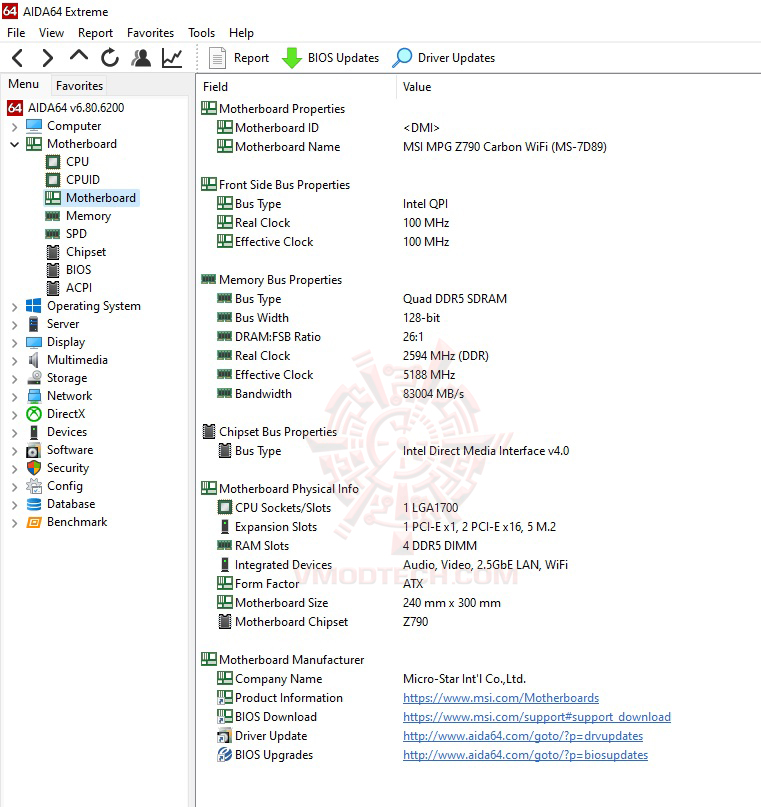
Task: Click the Refresh toolbar icon
Action: coord(110,58)
